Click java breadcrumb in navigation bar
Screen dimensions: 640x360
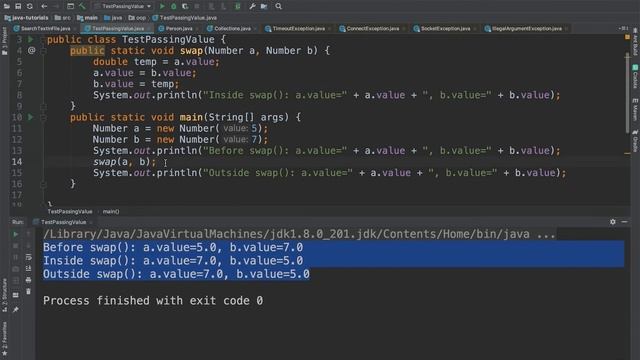pyautogui.click(x=113, y=18)
